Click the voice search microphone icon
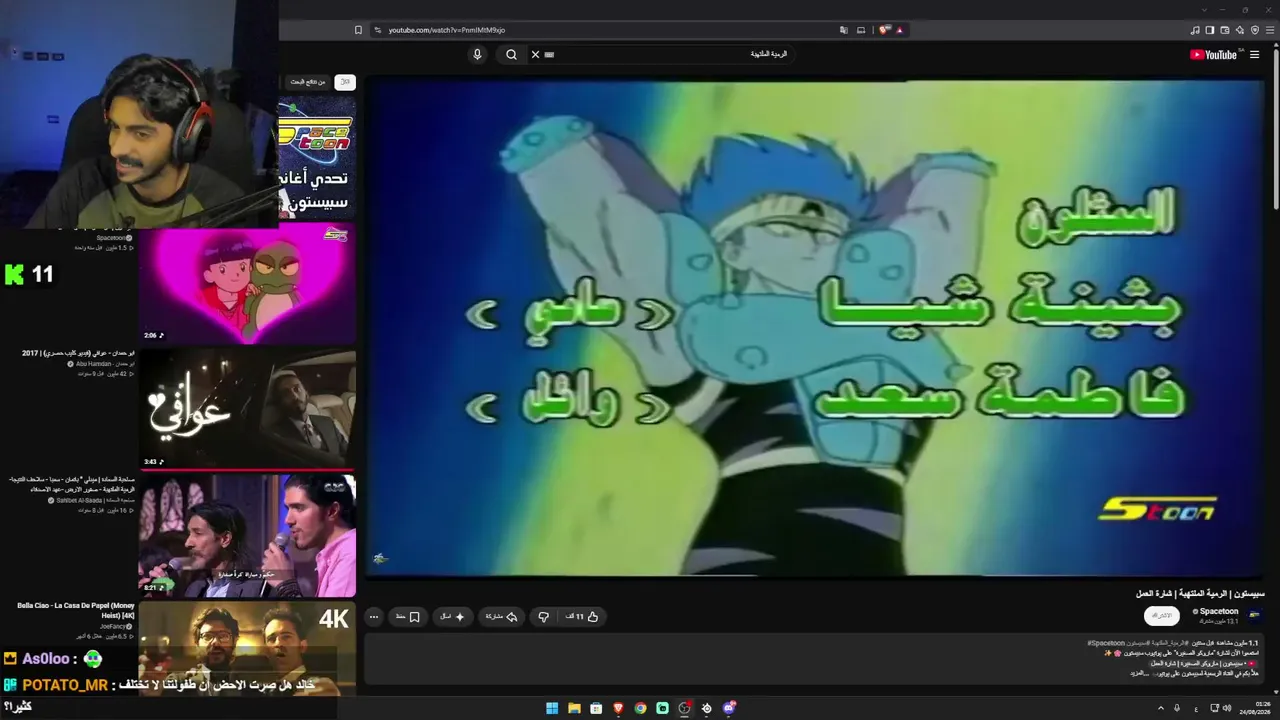The image size is (1280, 720). (x=477, y=54)
